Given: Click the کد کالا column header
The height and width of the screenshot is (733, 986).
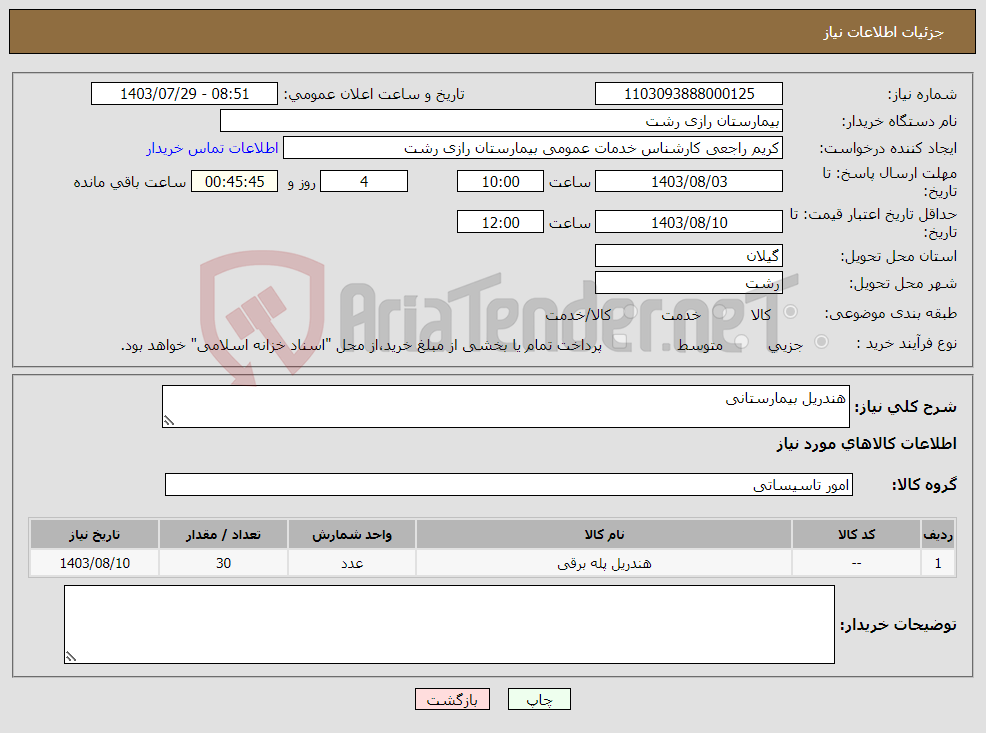Looking at the screenshot, I should pyautogui.click(x=856, y=534).
